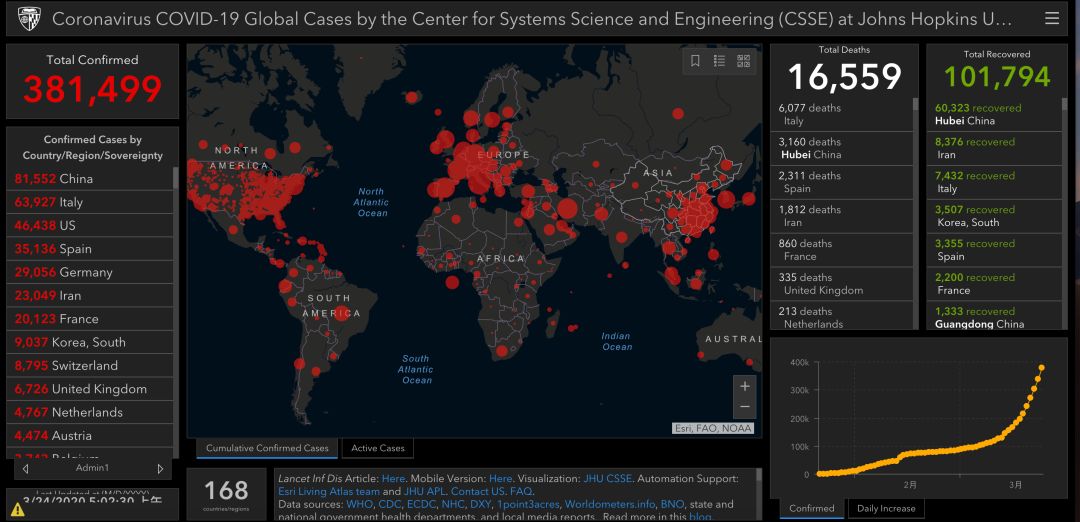Select Switzerland in the confirmed cases list

click(x=90, y=366)
